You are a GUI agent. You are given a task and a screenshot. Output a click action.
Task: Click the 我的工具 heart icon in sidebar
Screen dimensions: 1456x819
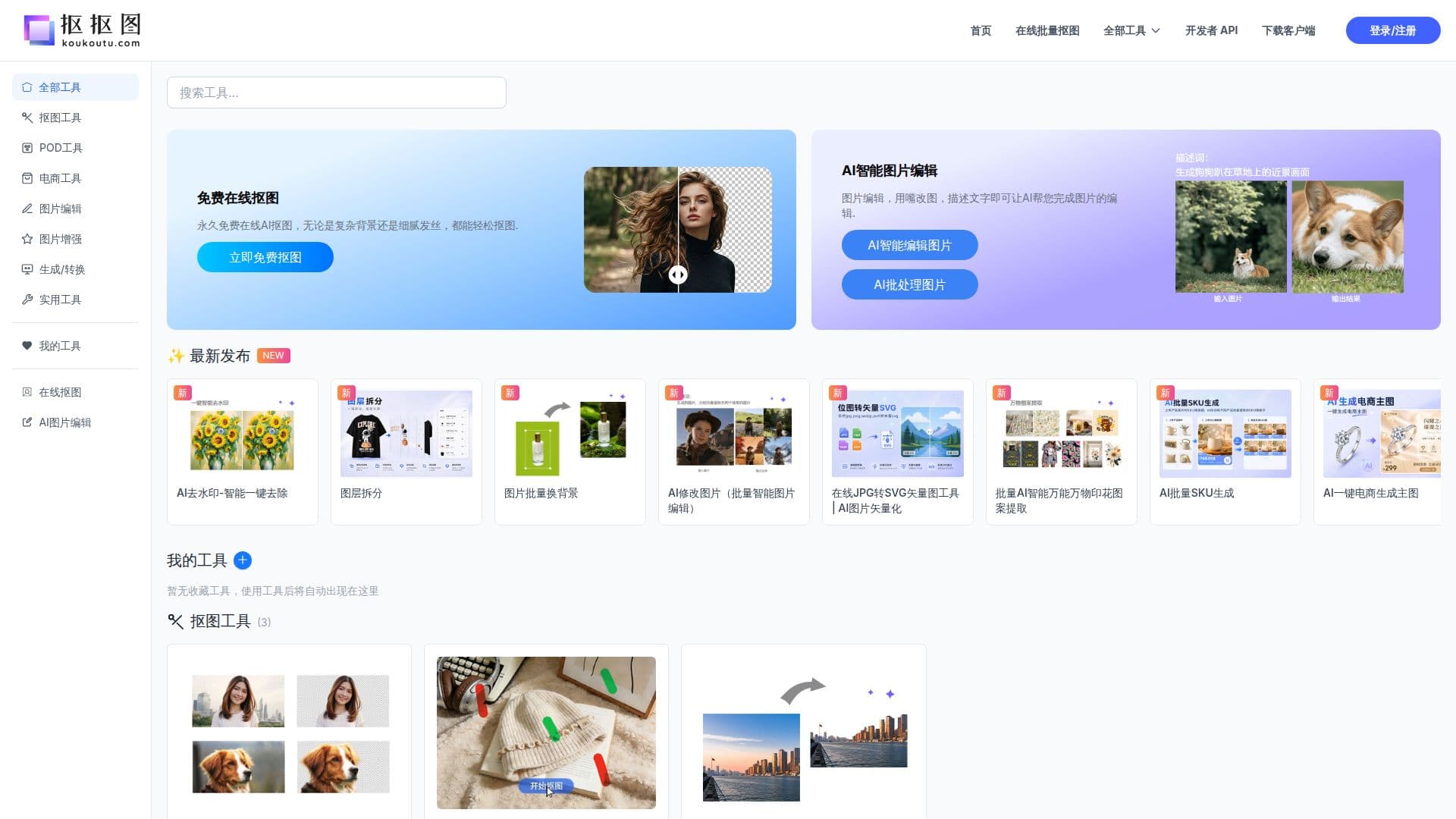point(27,346)
